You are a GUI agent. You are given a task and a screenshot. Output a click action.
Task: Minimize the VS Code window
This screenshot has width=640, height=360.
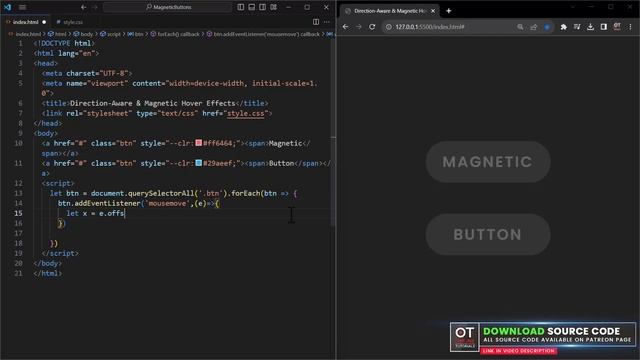289,7
